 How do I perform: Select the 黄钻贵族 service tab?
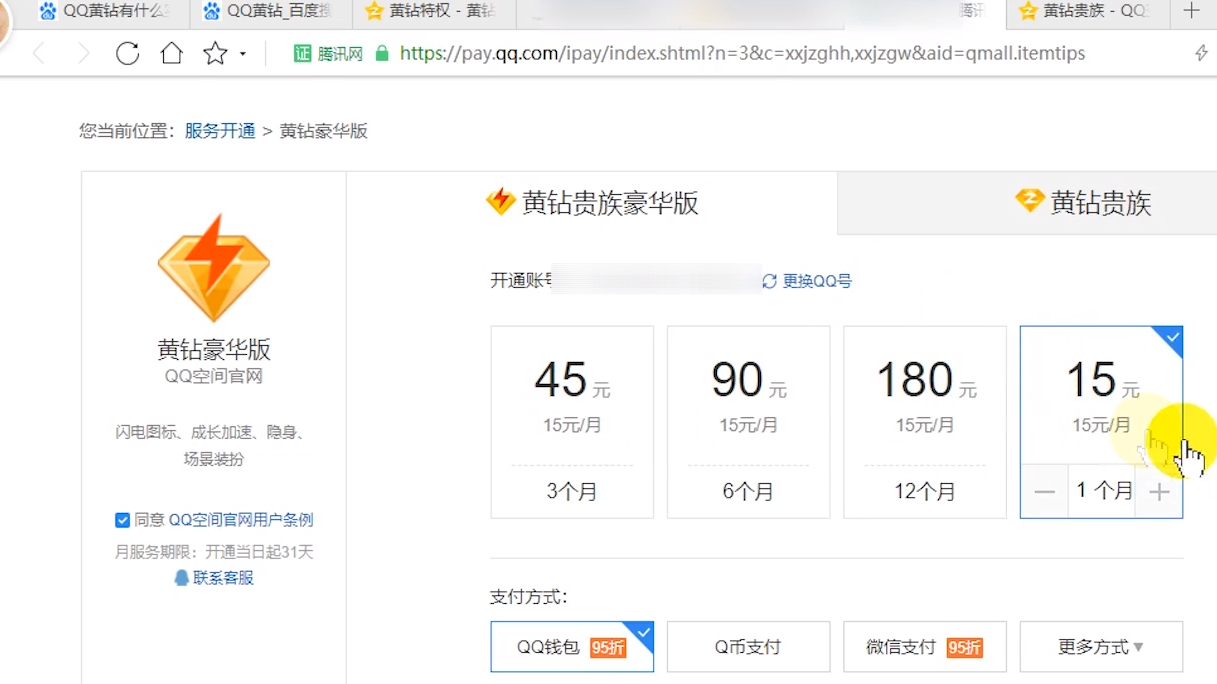click(1083, 203)
